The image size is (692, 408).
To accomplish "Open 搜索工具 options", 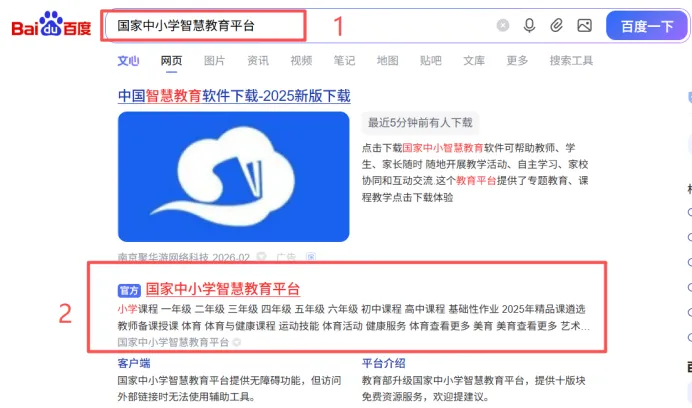I will click(x=571, y=60).
